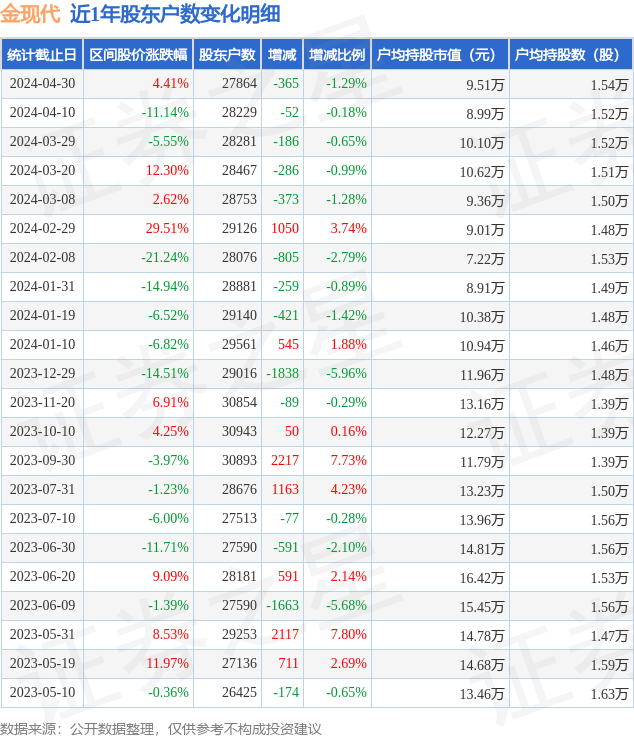The height and width of the screenshot is (738, 634).
Task: Click the 金现代 stock name in title
Action: click(30, 14)
